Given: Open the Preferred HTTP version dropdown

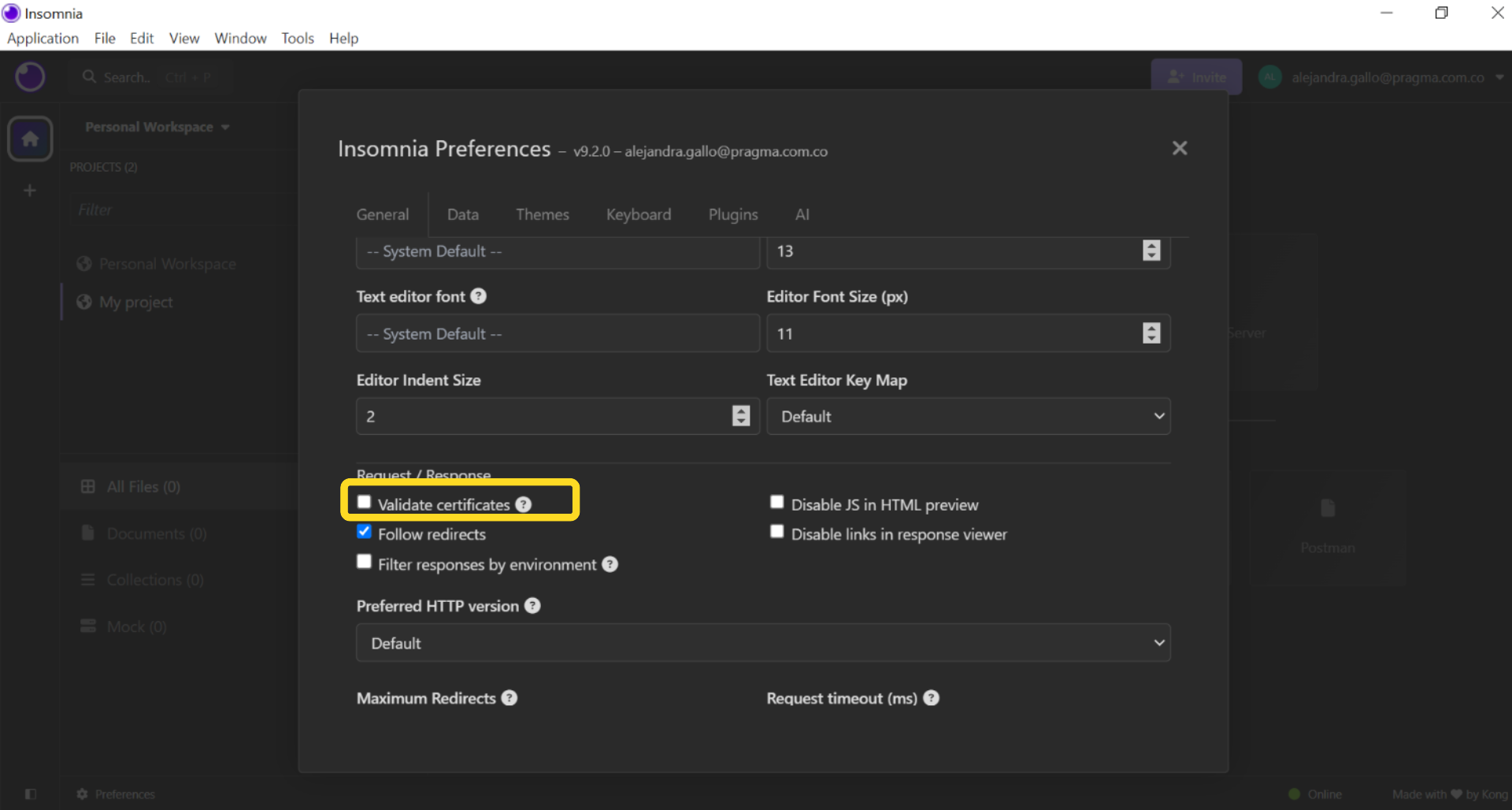Looking at the screenshot, I should (x=763, y=643).
